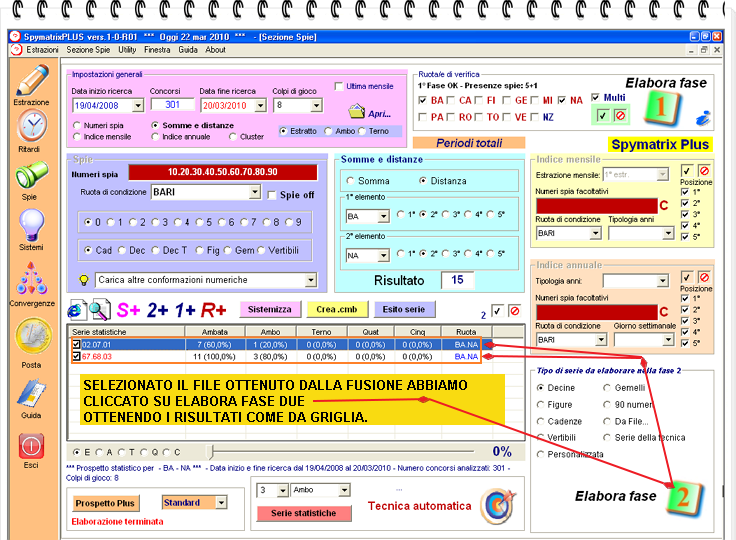The height and width of the screenshot is (540, 736).
Task: Toggle the Multi checkbox
Action: point(595,98)
